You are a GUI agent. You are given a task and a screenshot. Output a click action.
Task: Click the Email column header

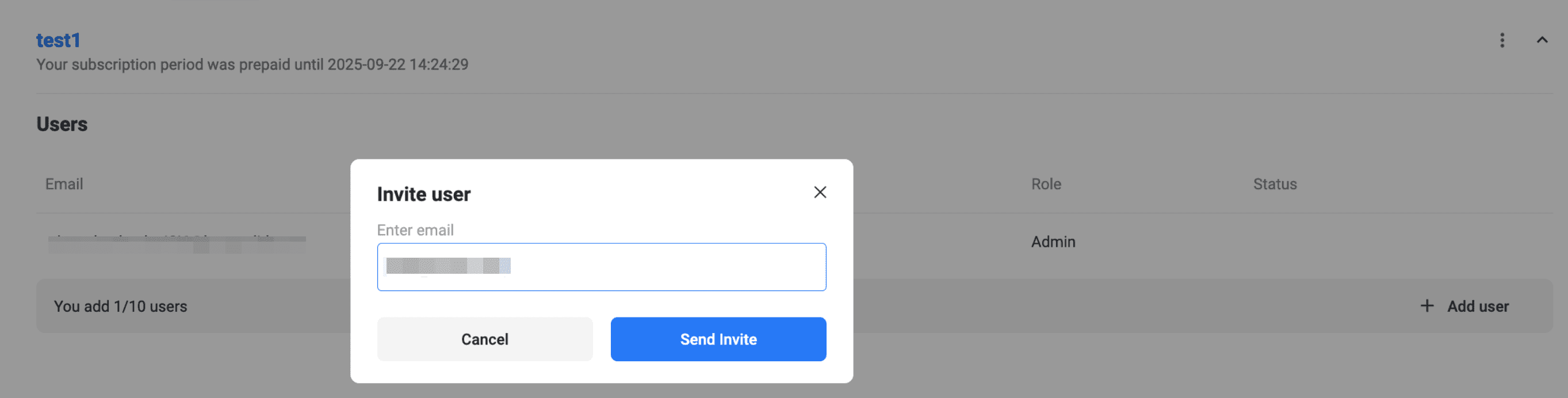[x=64, y=184]
